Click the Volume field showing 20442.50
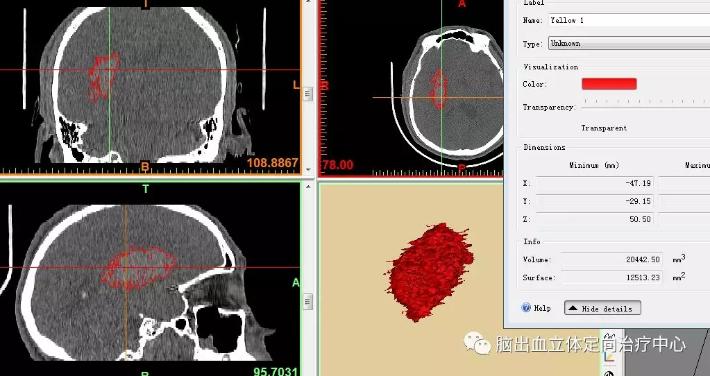 pos(599,260)
